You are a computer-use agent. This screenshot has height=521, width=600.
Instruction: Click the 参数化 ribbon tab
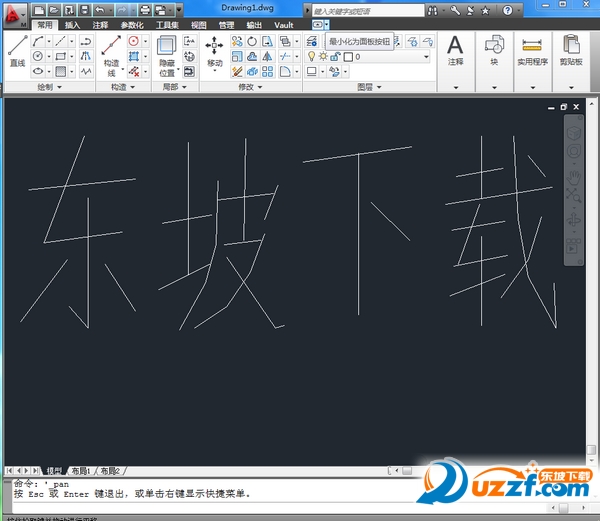coord(131,24)
